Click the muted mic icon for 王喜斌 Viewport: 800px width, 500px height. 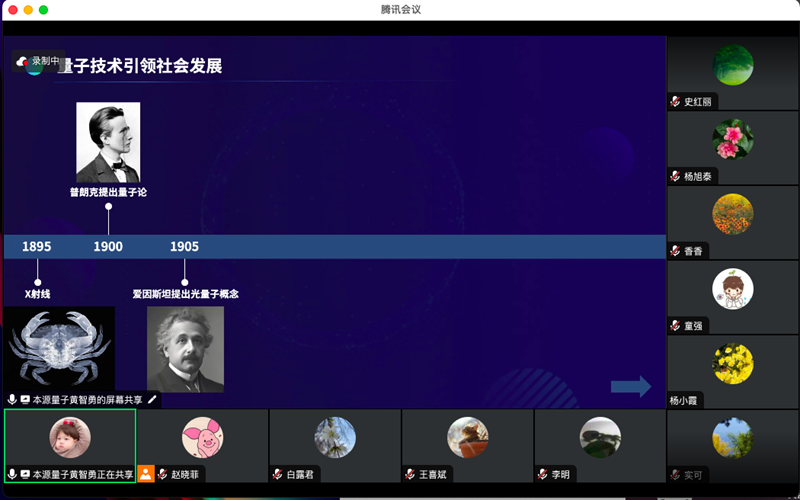click(410, 474)
